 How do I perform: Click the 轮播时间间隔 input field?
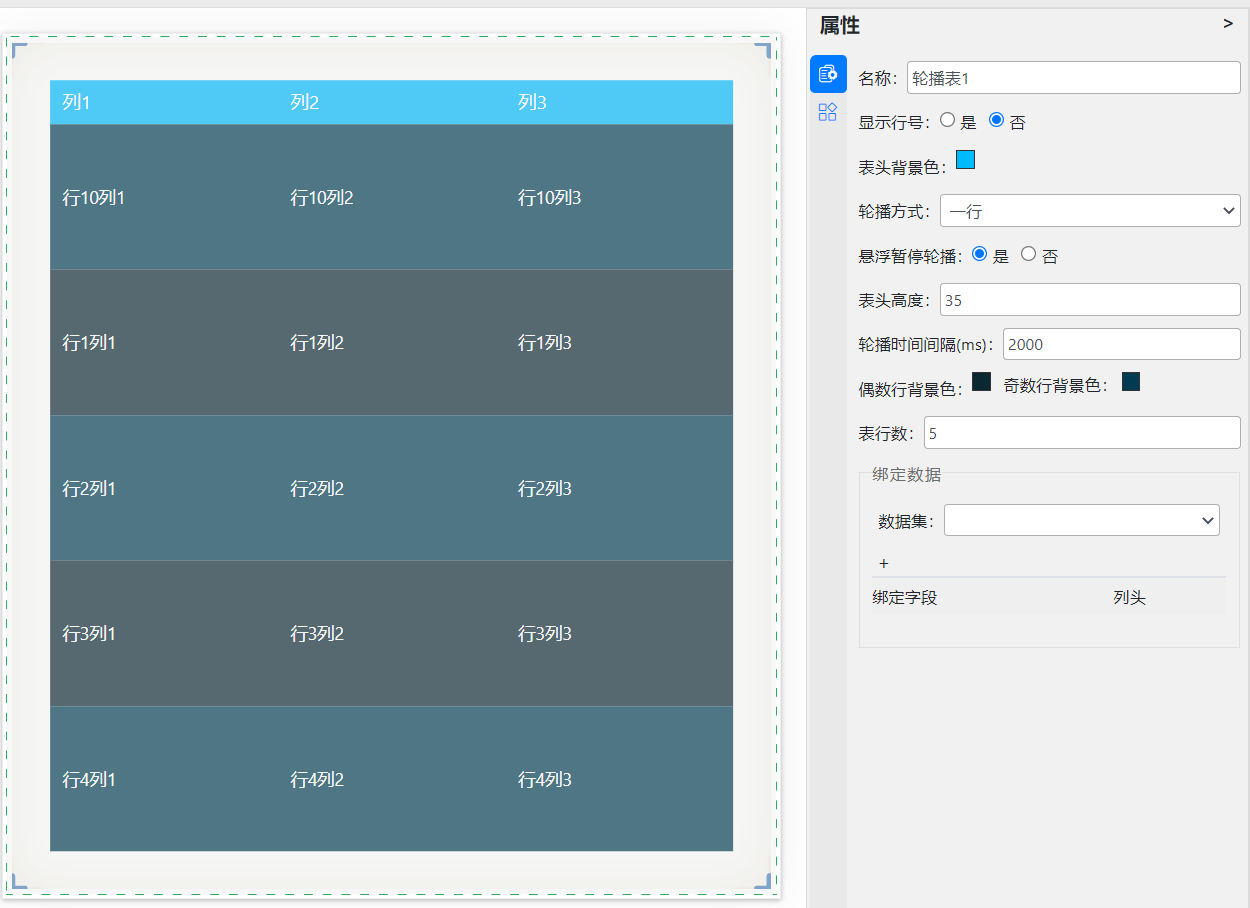(x=1122, y=344)
